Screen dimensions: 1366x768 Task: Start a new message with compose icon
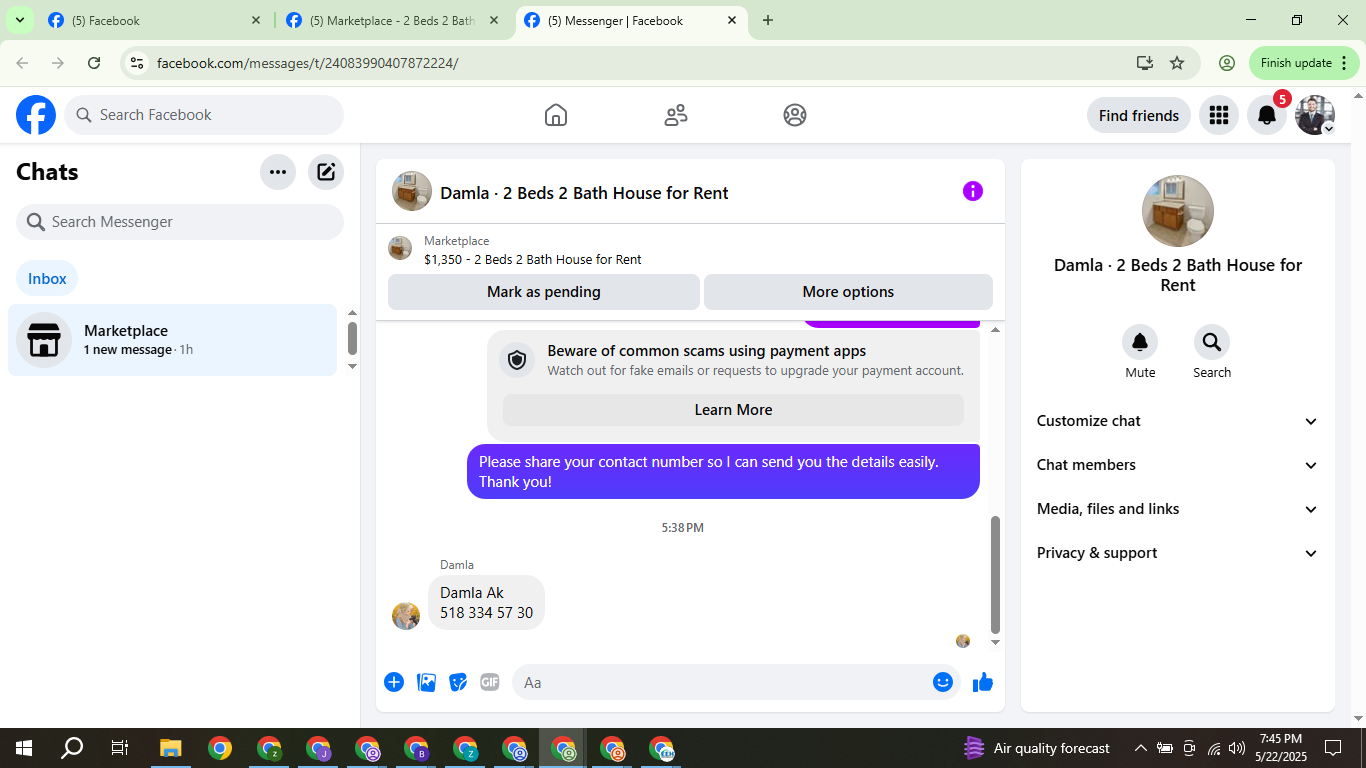pos(326,172)
